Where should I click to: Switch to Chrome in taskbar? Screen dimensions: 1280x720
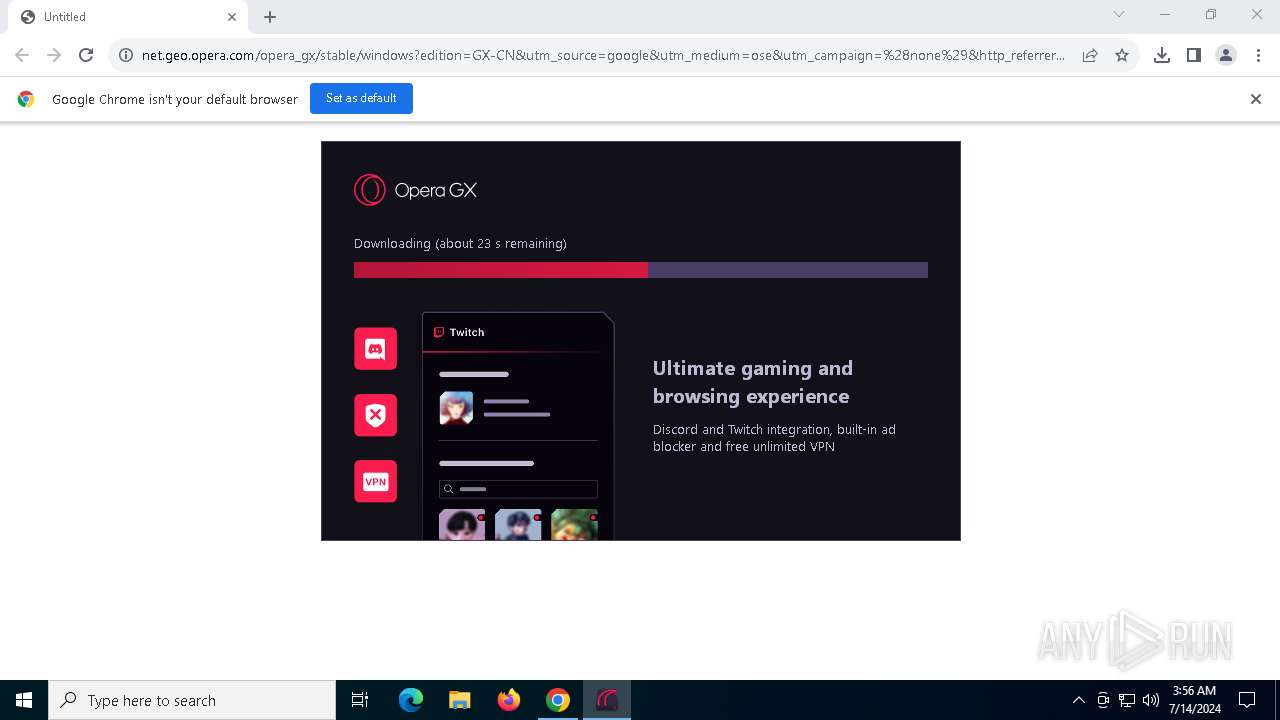[x=558, y=700]
